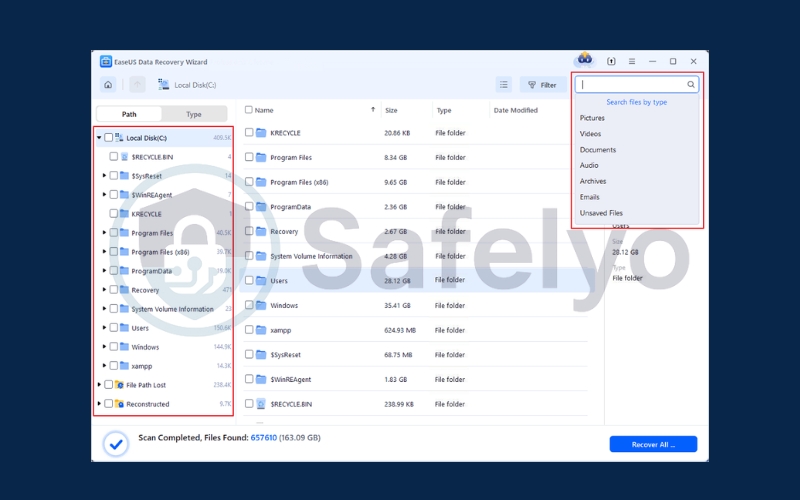Tick the Users checkbox in tree
800x500 pixels.
pyautogui.click(x=113, y=328)
